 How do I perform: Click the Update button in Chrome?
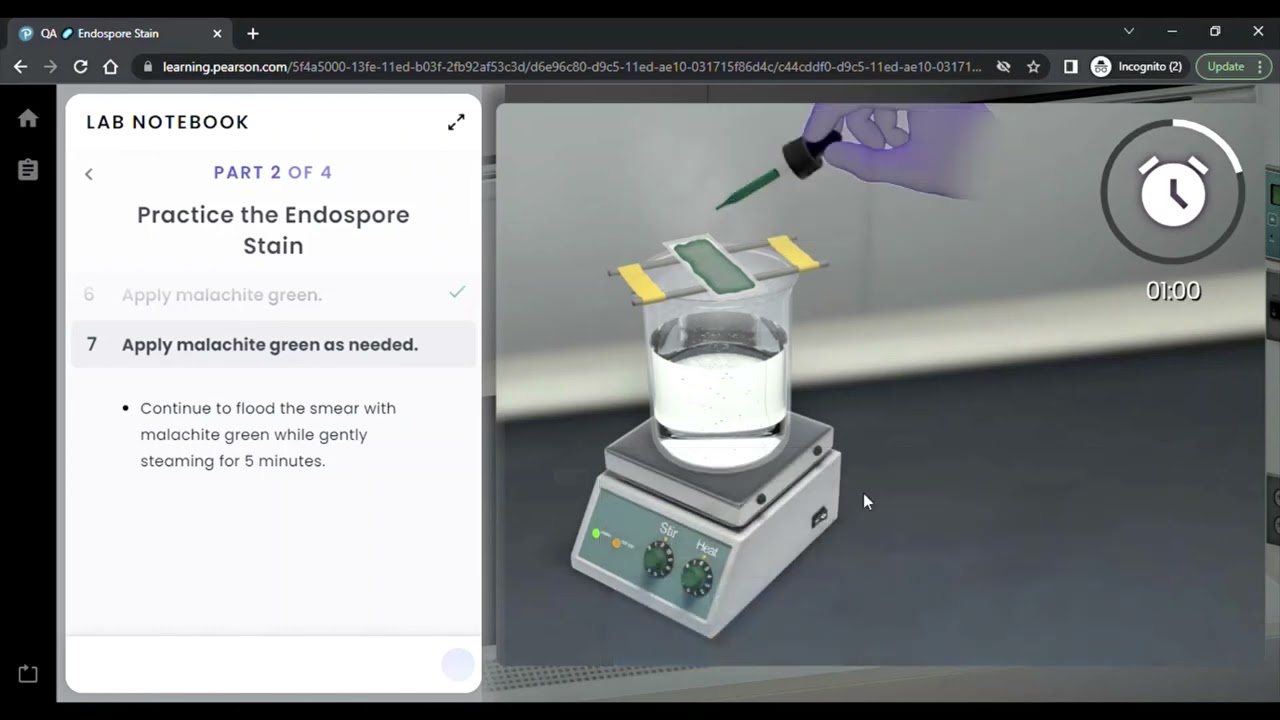pos(1234,66)
